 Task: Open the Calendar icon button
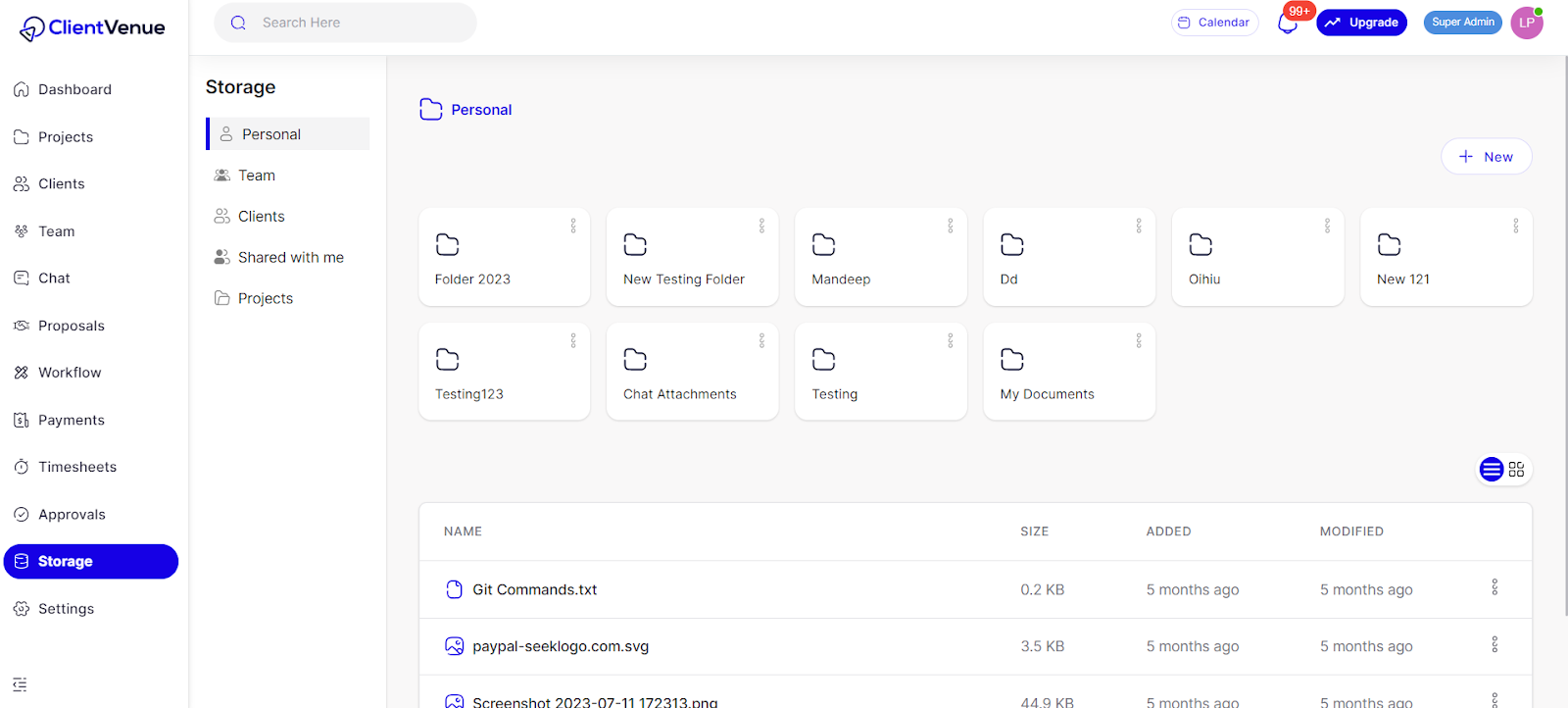pos(1214,23)
